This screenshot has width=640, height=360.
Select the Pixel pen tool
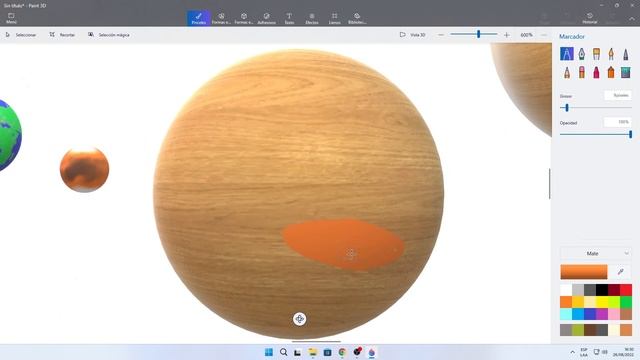tap(626, 54)
